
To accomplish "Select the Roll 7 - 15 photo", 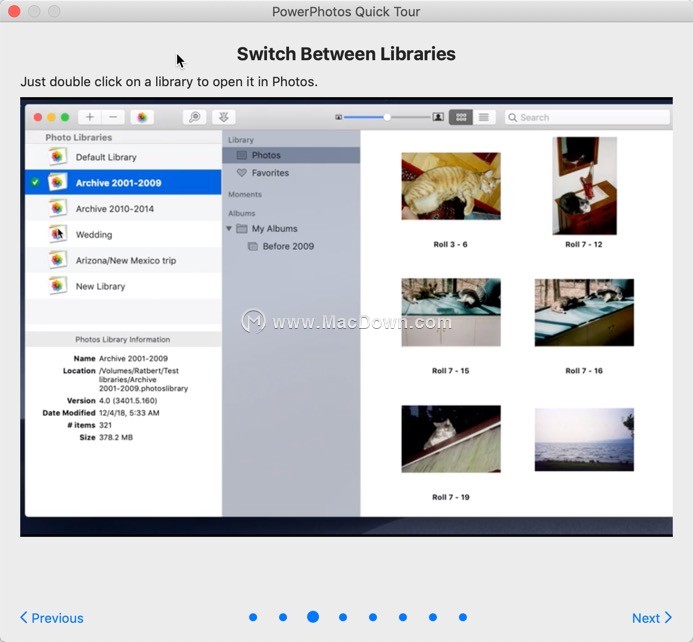I will [451, 312].
